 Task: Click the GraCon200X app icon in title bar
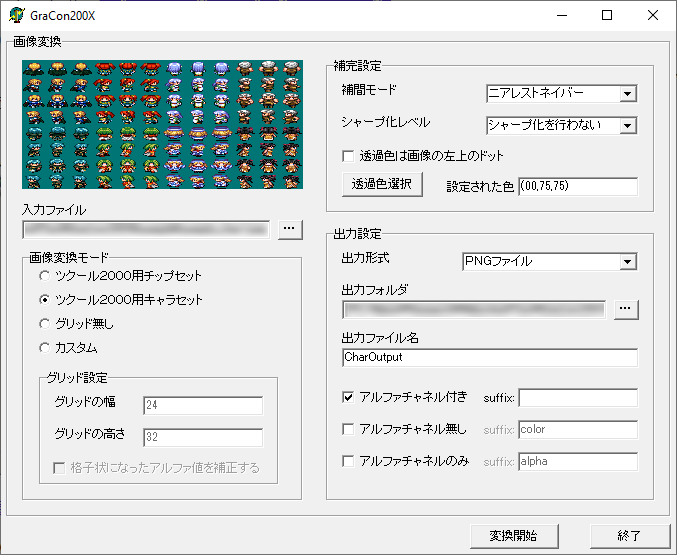coord(17,15)
